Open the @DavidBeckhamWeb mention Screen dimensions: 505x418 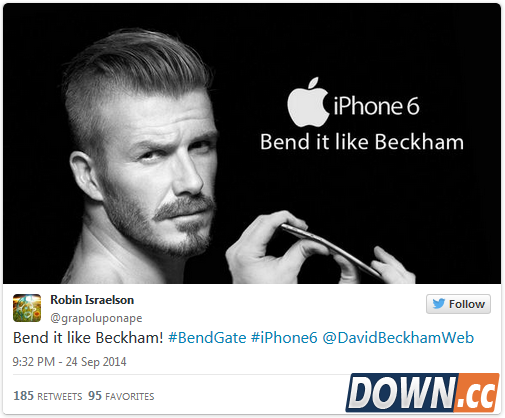coord(398,338)
